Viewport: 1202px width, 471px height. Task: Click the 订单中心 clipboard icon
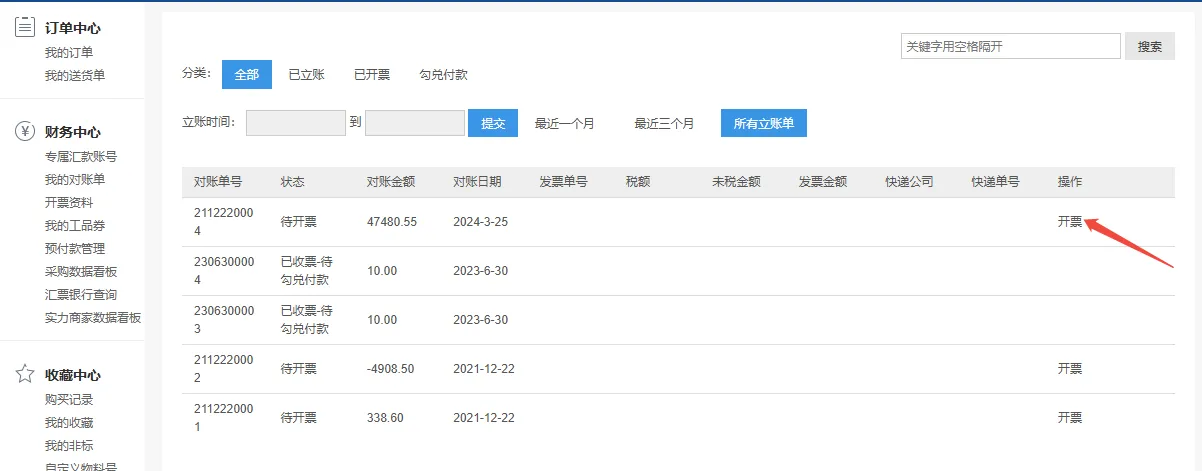coord(25,27)
